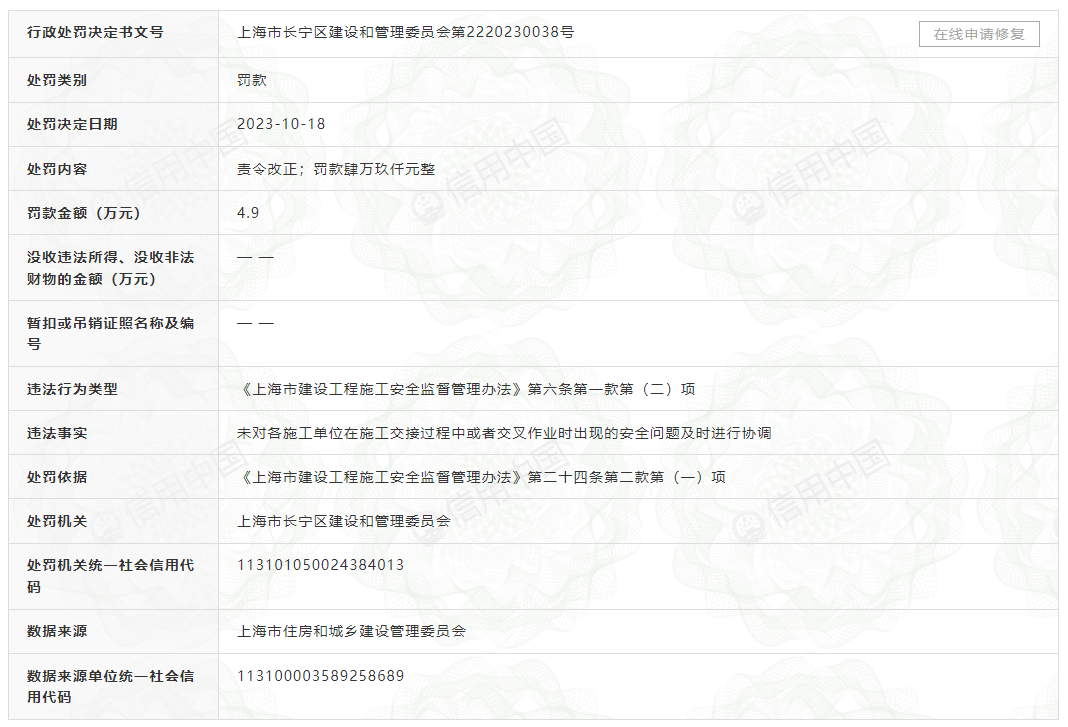Click the 处罚依据 label
This screenshot has width=1068, height=727.
[x=57, y=477]
